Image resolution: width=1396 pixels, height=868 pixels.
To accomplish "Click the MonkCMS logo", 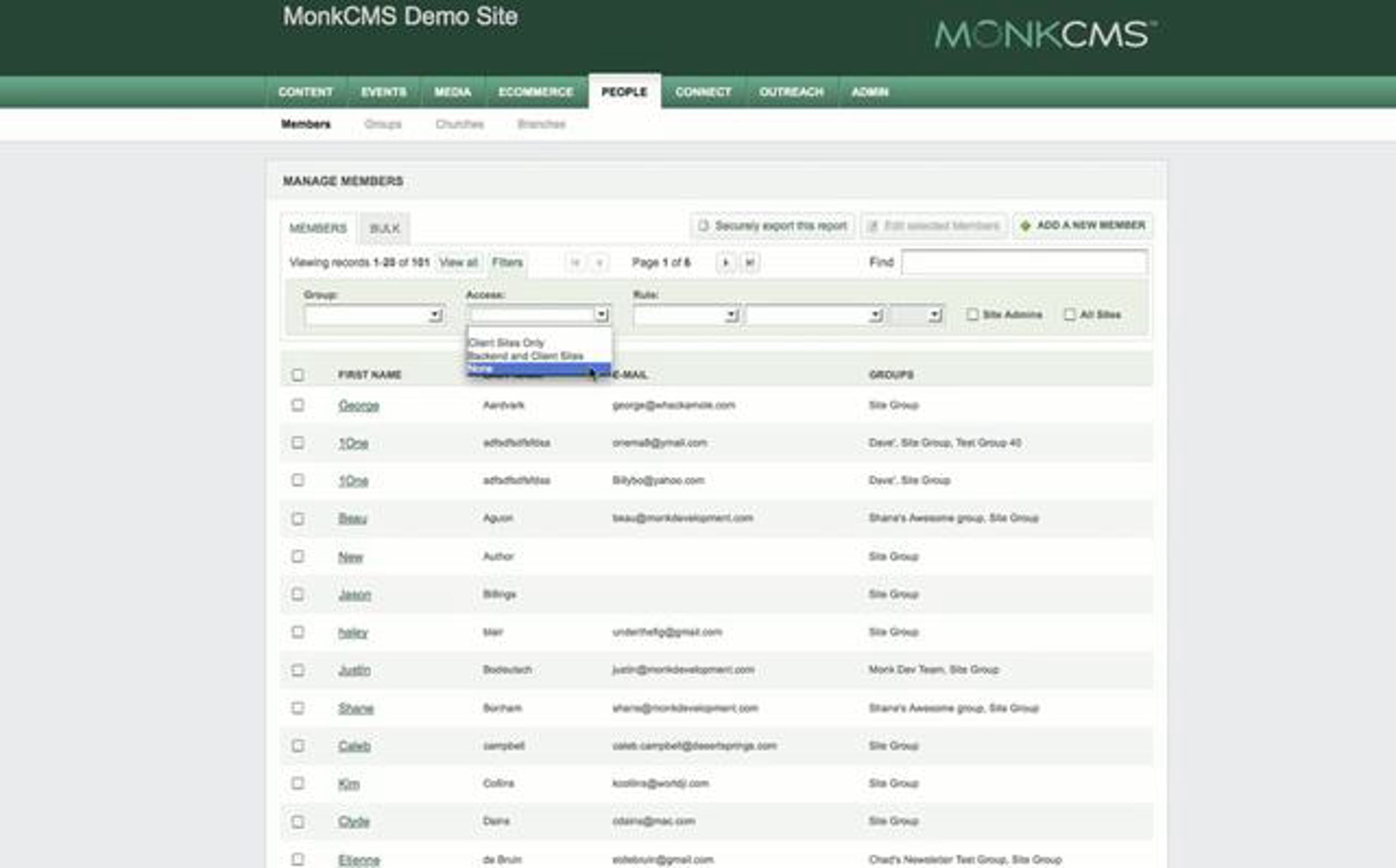I will (1045, 35).
